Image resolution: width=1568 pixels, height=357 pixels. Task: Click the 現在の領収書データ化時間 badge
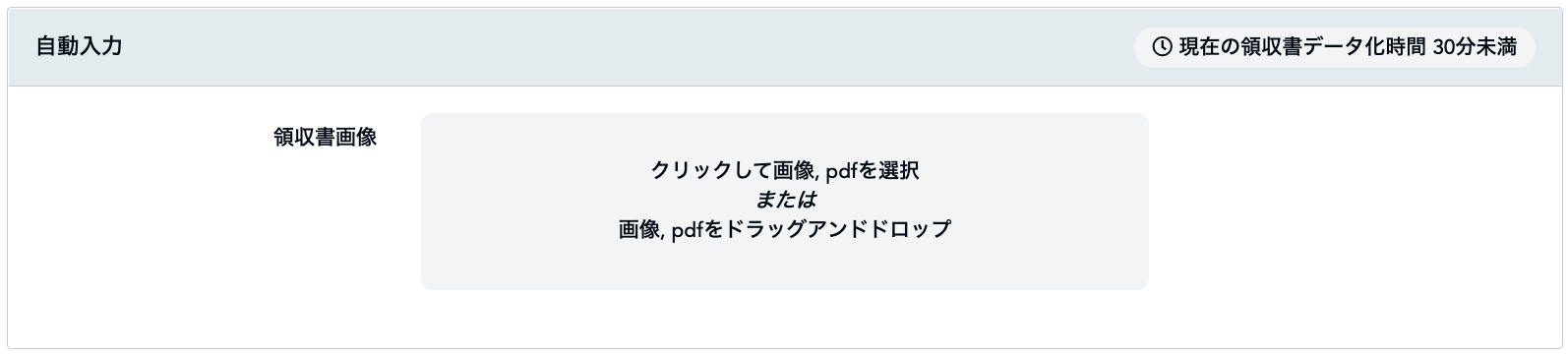point(1334,47)
